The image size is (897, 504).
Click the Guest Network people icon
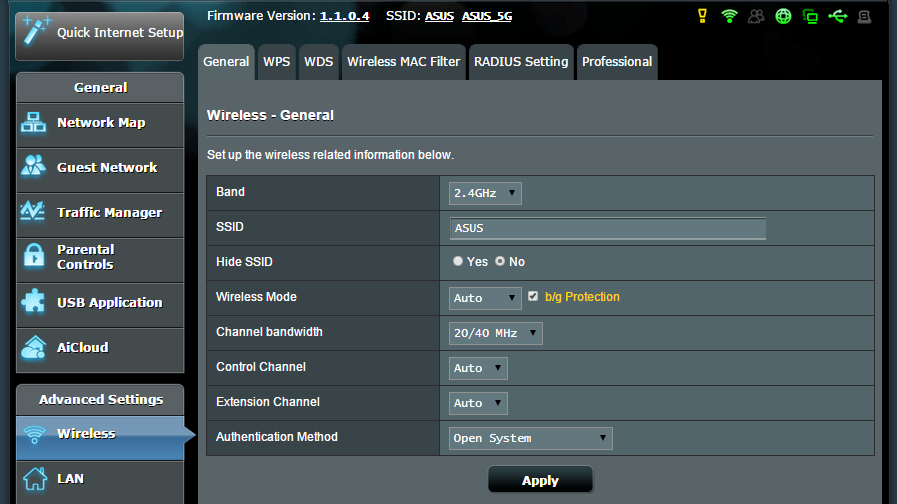33,166
